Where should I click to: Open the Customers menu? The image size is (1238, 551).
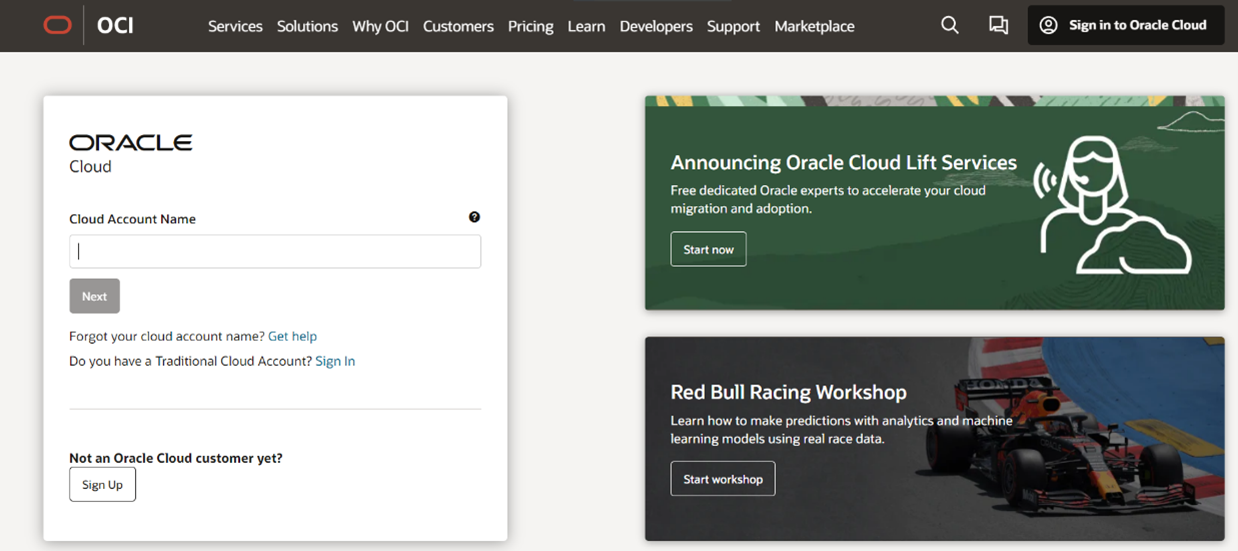click(x=458, y=26)
